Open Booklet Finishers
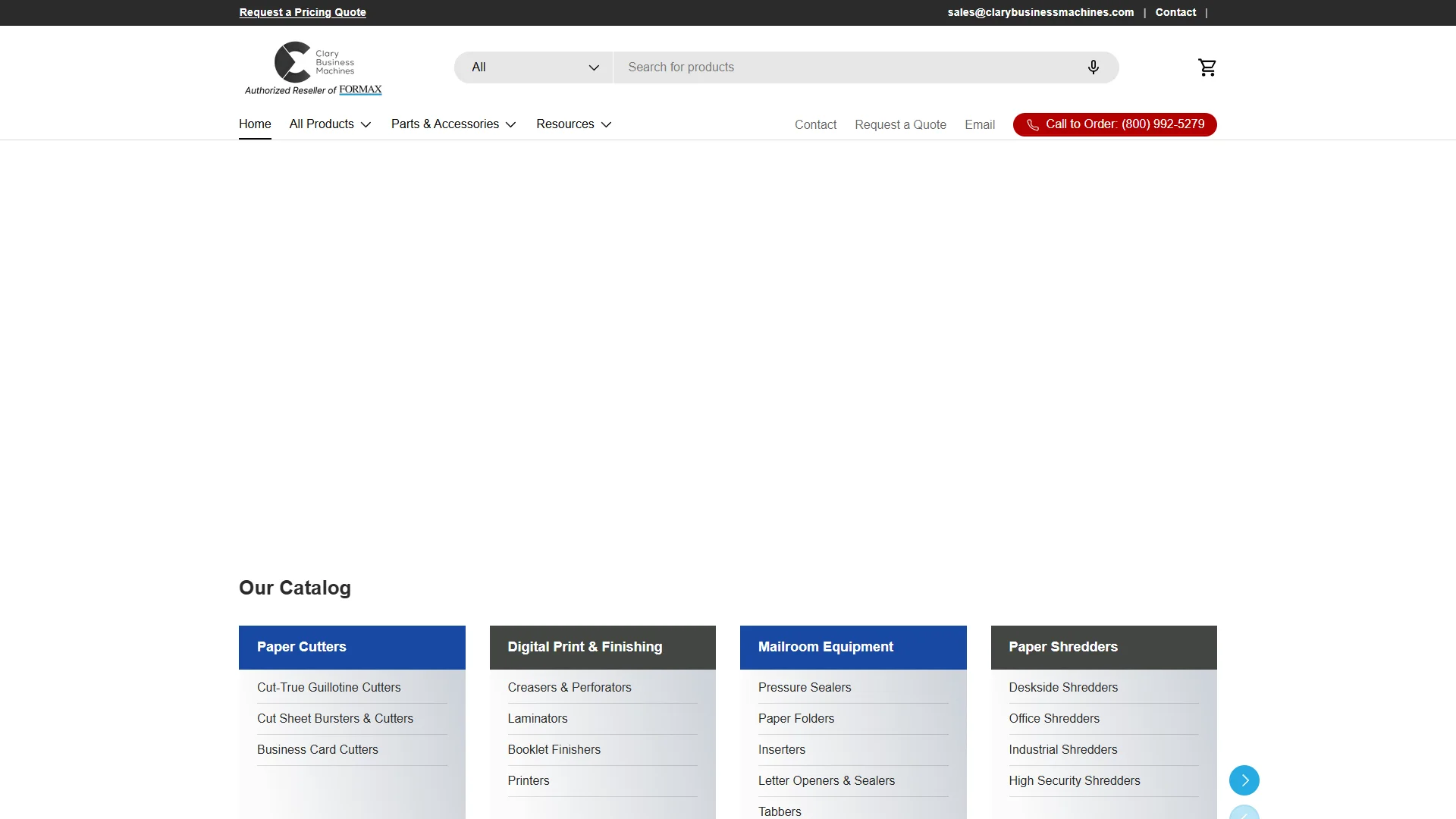This screenshot has width=1456, height=819. pyautogui.click(x=554, y=749)
